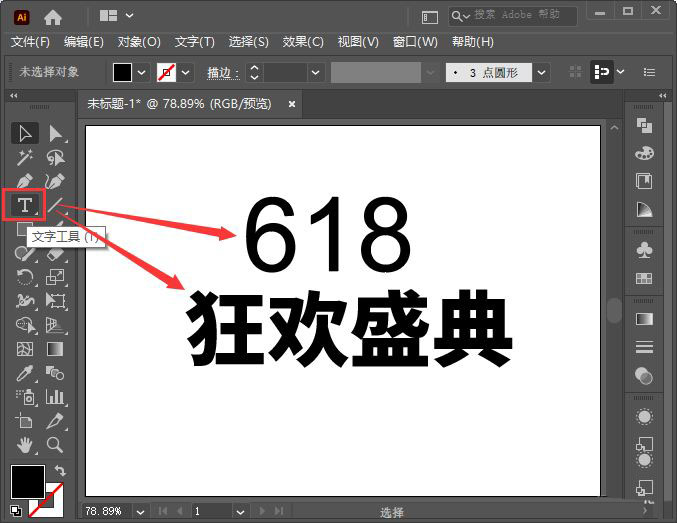This screenshot has height=523, width=677.
Task: Select the Shape Builder tool
Action: pos(25,325)
